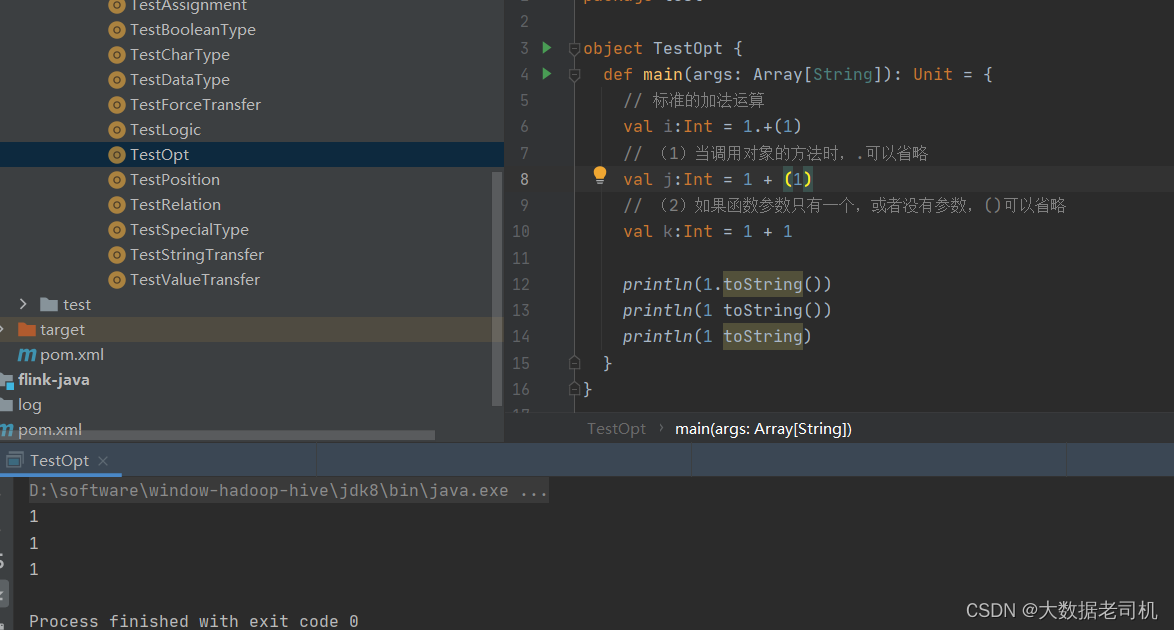The width and height of the screenshot is (1174, 630).
Task: Close the TestOpt run tab
Action: pos(103,461)
